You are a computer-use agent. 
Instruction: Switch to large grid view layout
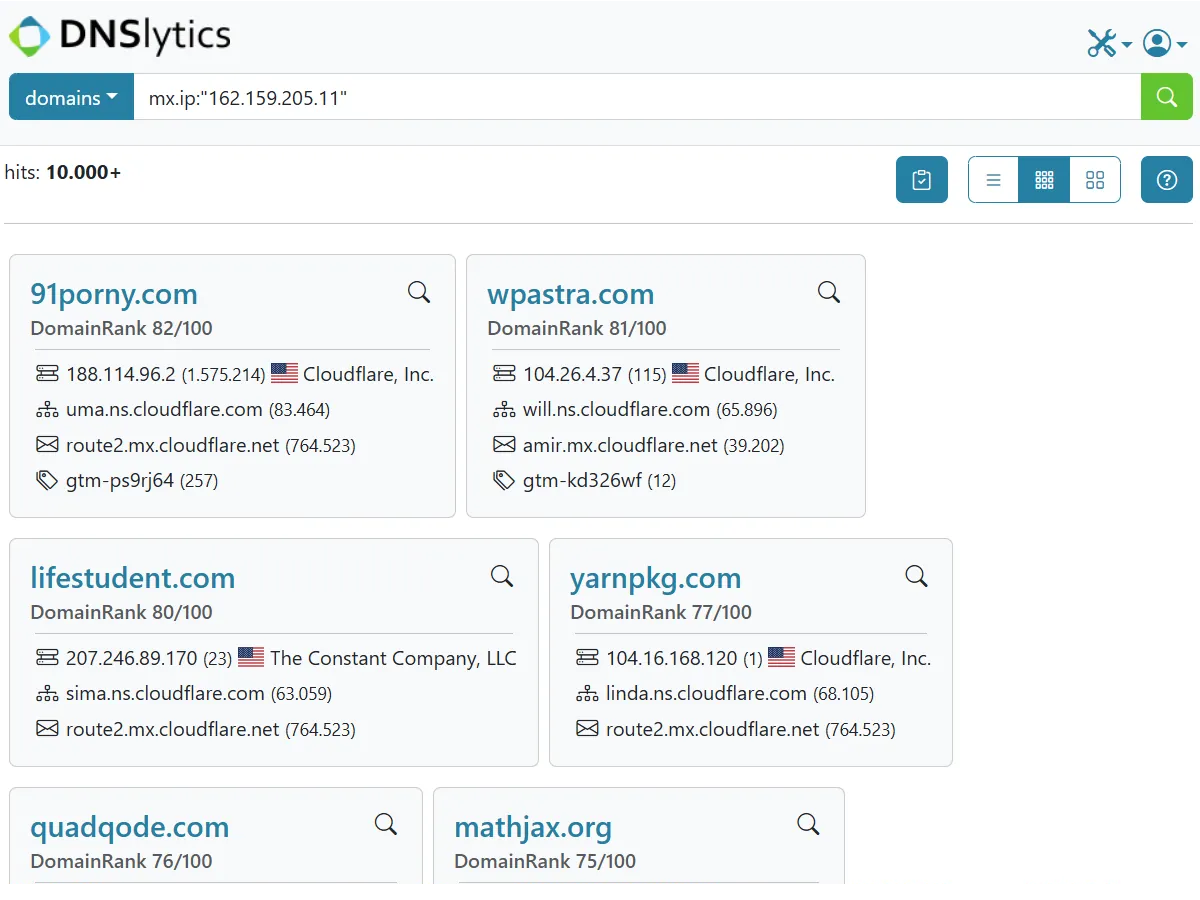[1095, 180]
